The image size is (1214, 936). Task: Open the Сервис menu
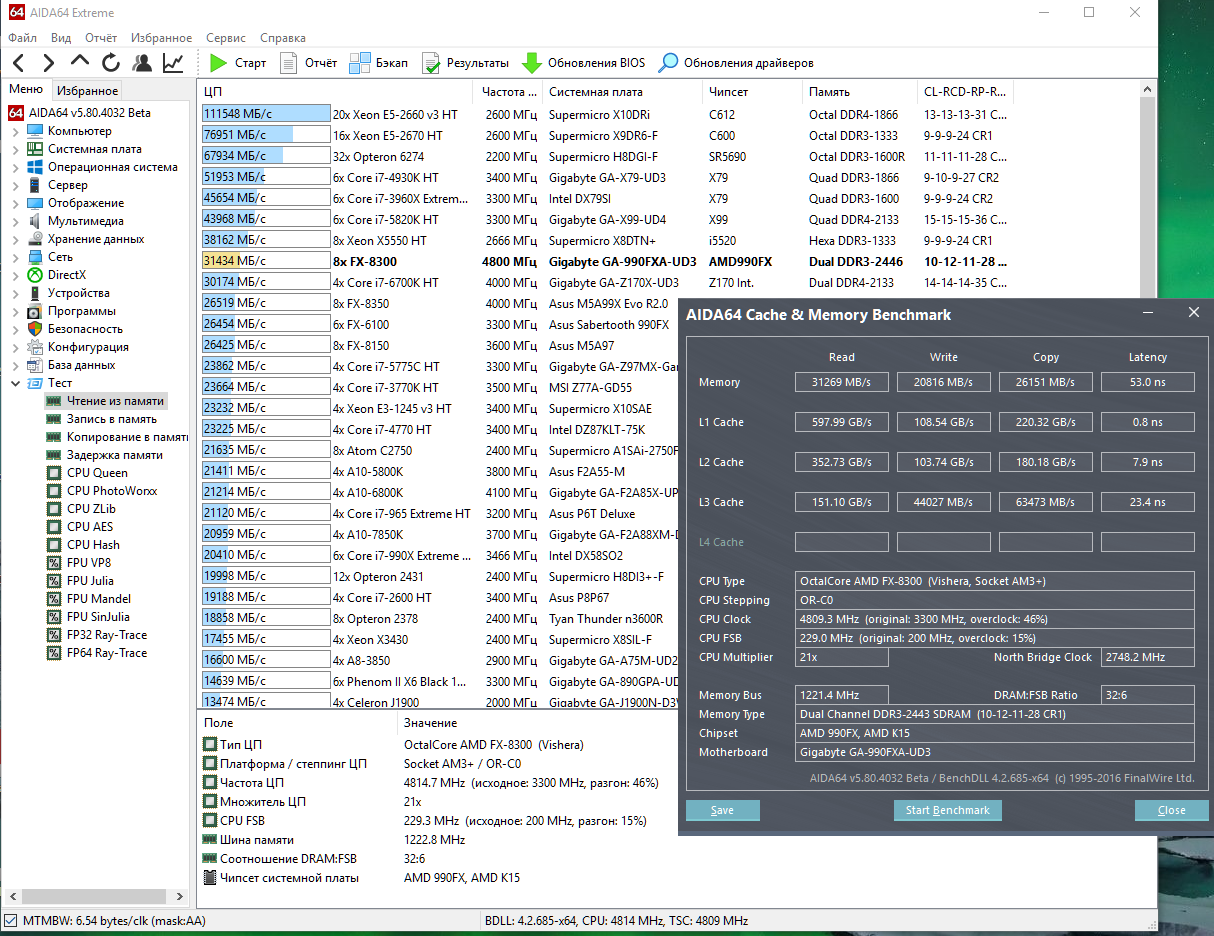pos(226,38)
